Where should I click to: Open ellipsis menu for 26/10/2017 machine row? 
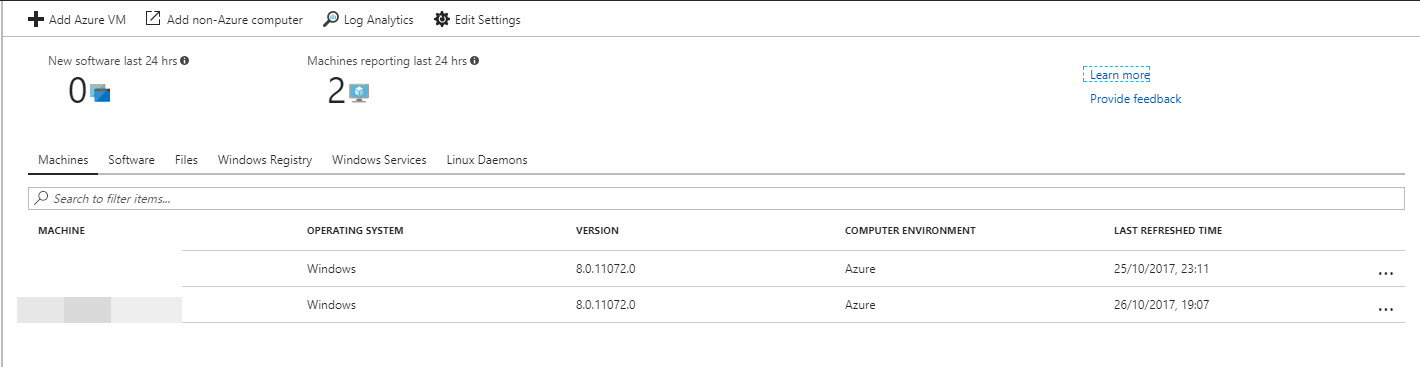coord(1385,308)
